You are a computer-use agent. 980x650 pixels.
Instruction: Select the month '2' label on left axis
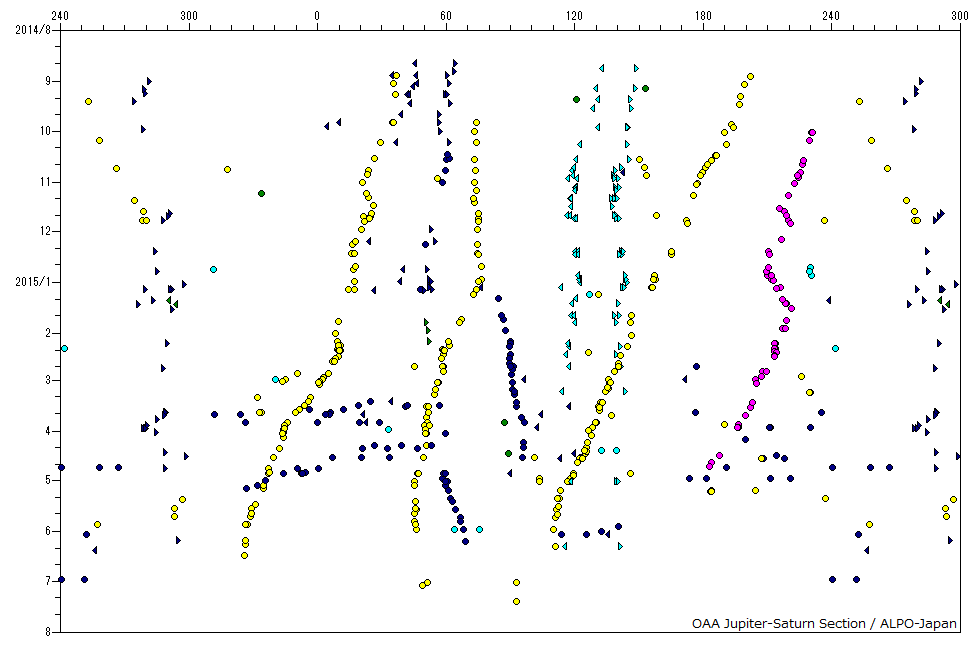[48, 333]
